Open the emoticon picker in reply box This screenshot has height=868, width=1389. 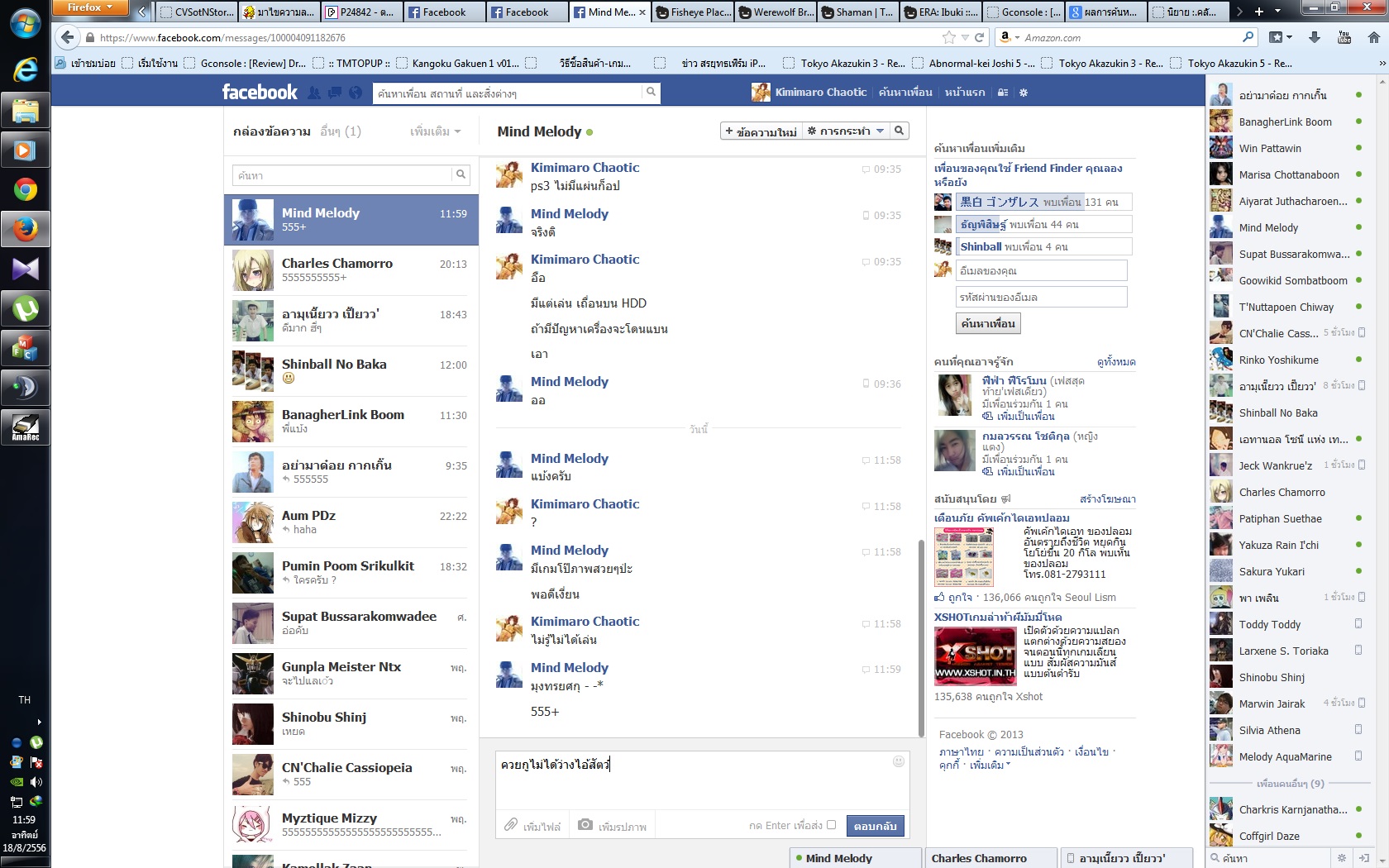(x=899, y=761)
